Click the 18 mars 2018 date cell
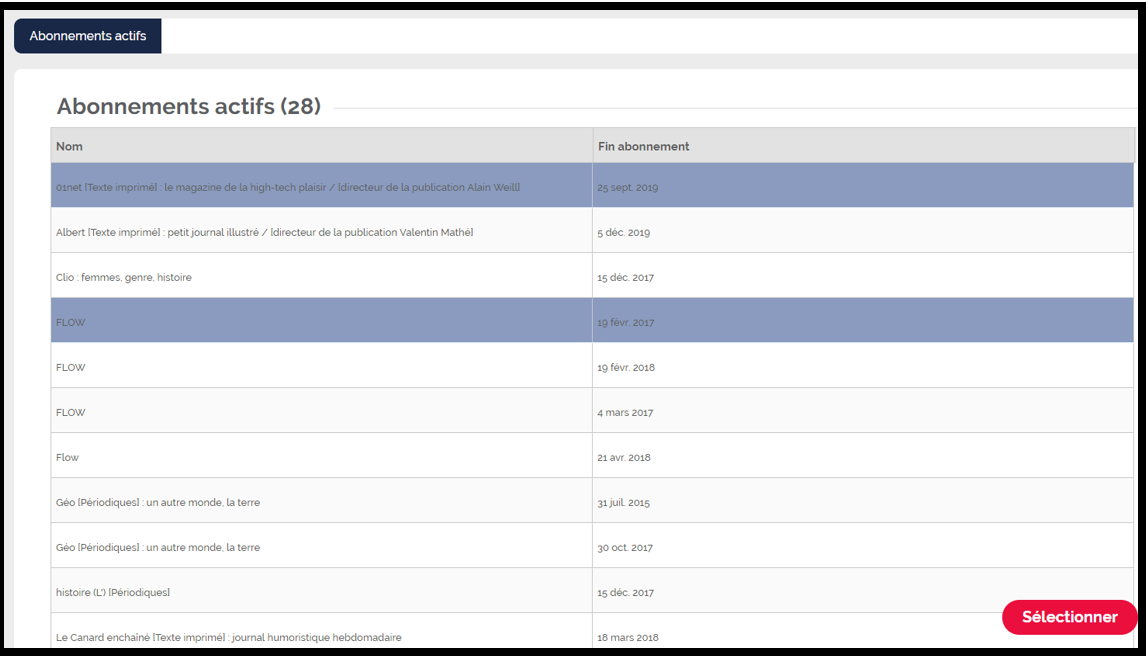This screenshot has height=656, width=1146. 863,630
